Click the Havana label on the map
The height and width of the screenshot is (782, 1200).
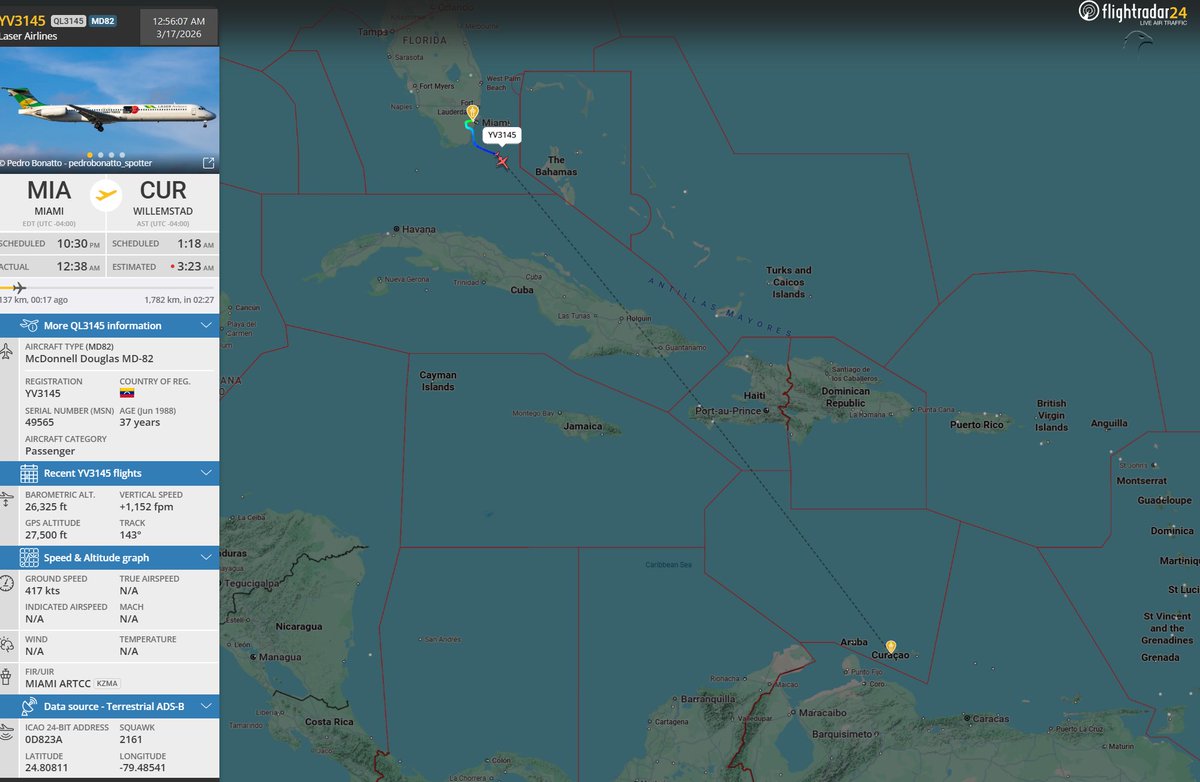tap(419, 229)
